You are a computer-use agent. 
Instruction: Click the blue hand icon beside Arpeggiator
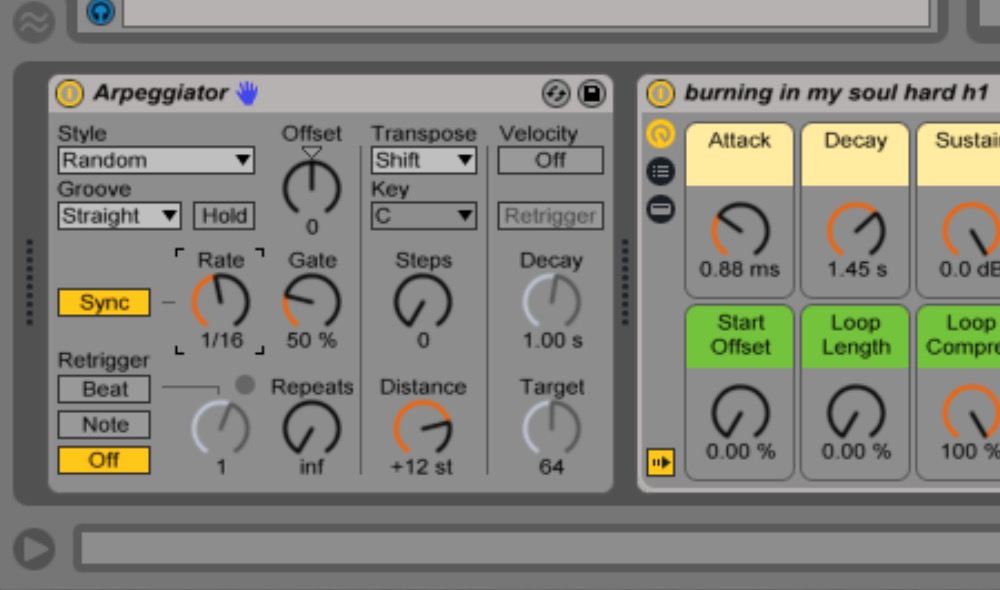247,93
